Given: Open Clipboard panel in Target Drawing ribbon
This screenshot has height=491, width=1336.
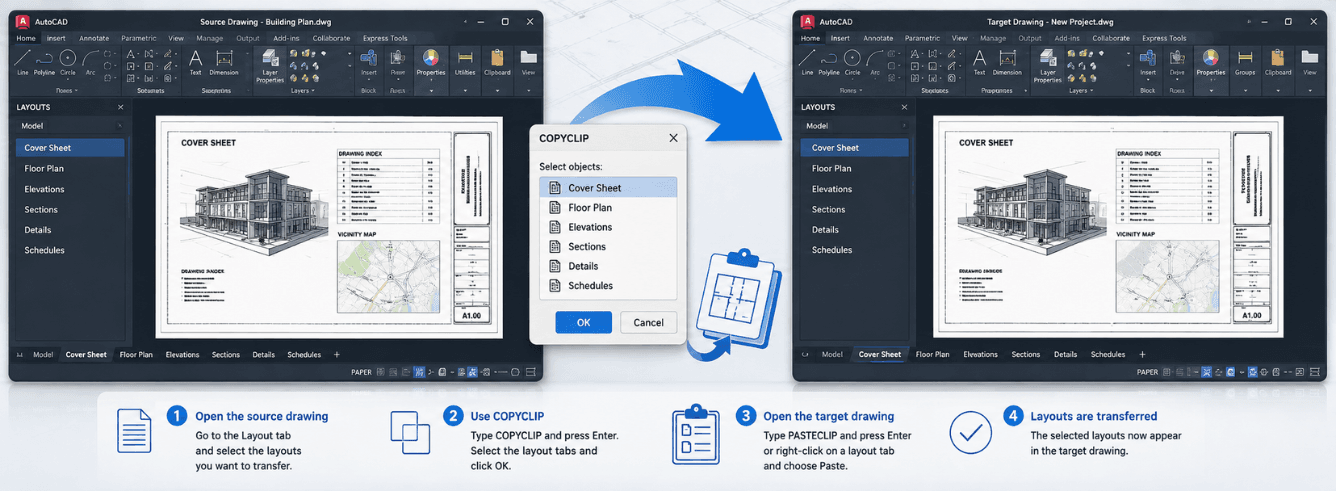Looking at the screenshot, I should tap(1278, 62).
